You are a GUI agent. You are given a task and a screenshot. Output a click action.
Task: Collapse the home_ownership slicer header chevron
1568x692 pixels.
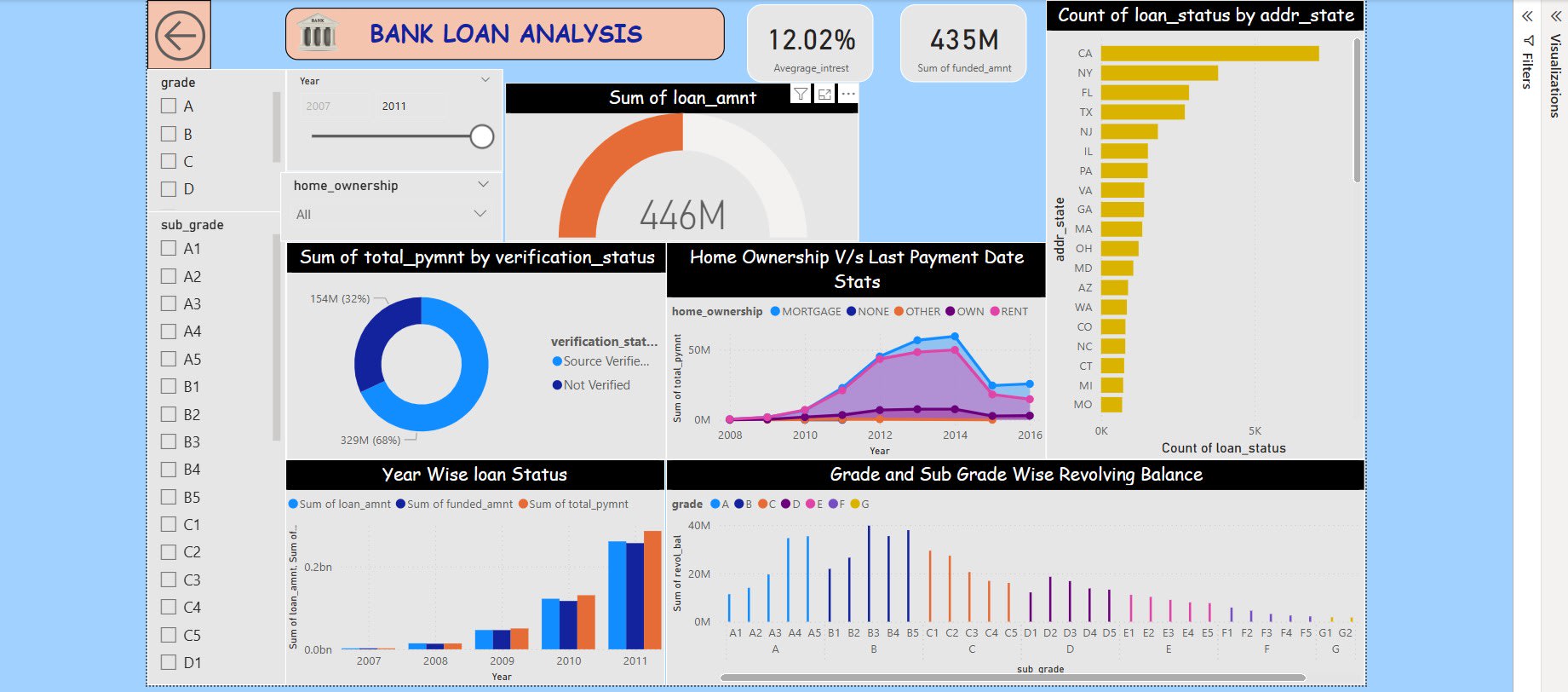[483, 185]
